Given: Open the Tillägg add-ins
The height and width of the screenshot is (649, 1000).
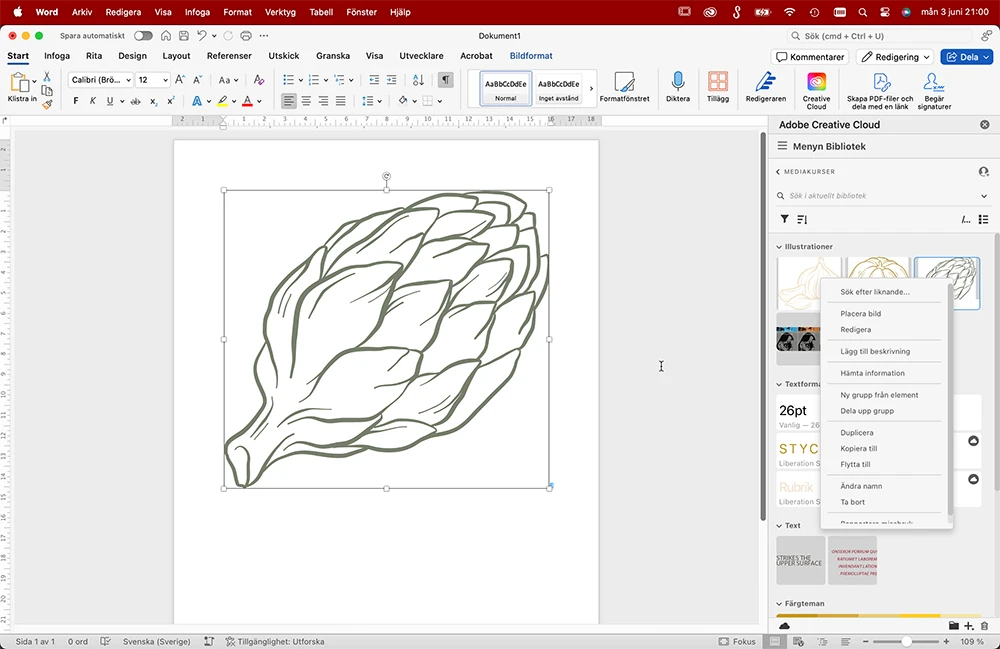Looking at the screenshot, I should (717, 87).
